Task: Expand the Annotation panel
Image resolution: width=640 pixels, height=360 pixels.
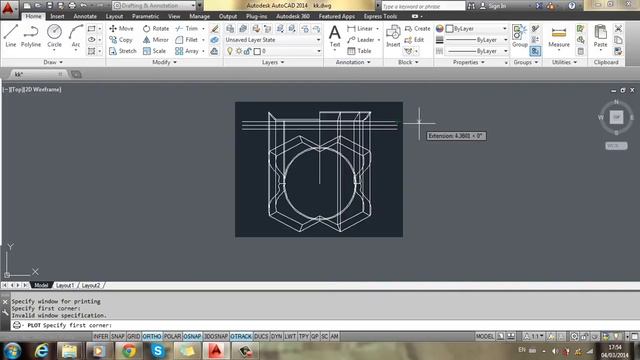Action: tap(353, 62)
